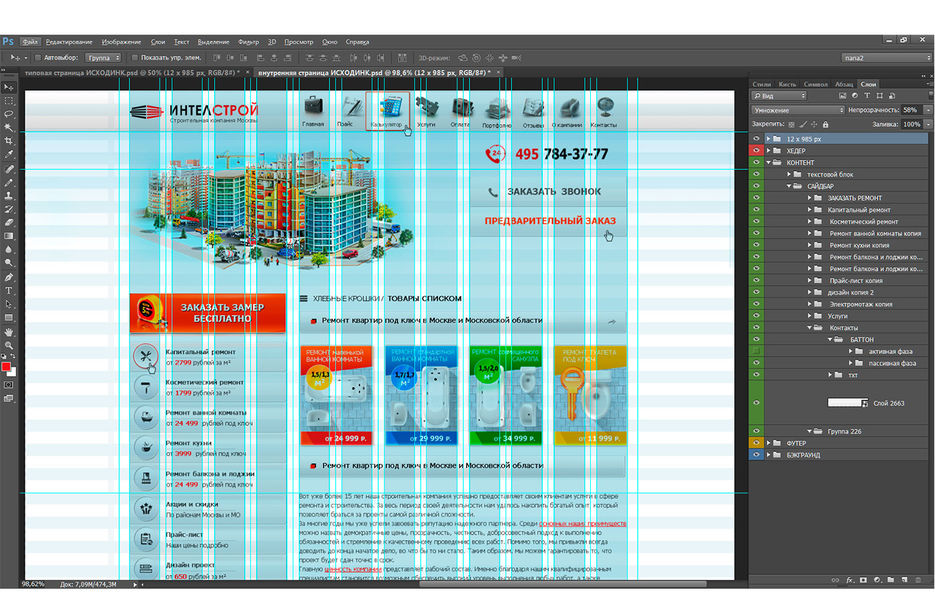Open the nana2 workspace dropdown
The image size is (935, 604).
pos(887,58)
